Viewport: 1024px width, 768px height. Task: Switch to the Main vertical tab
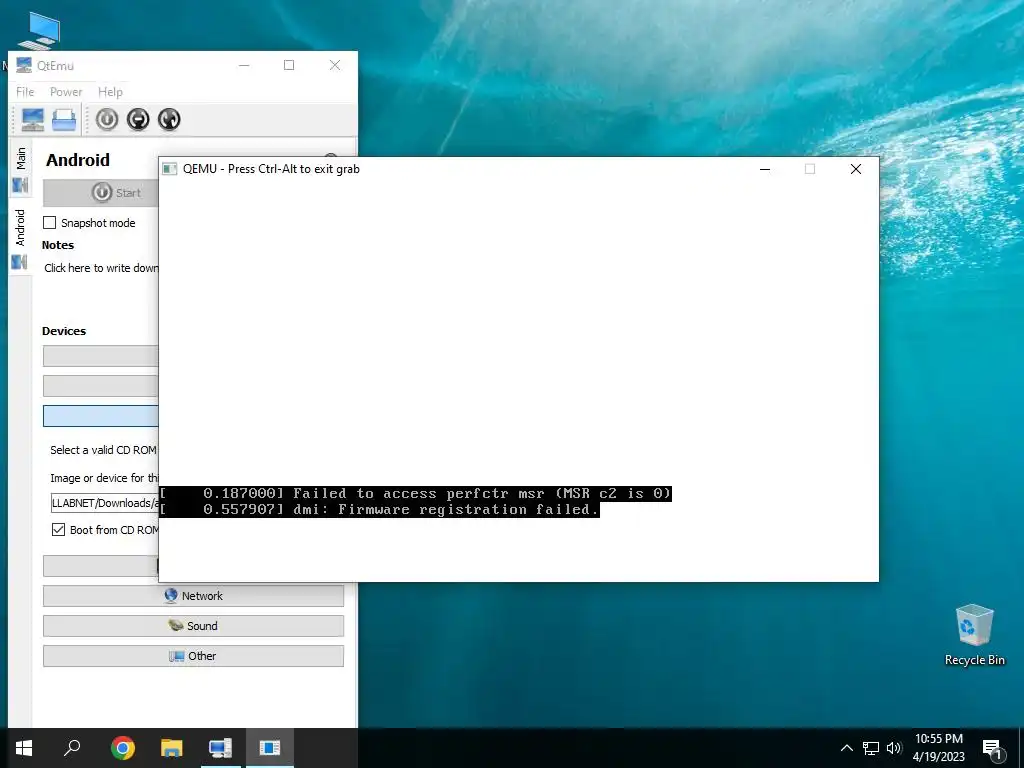click(20, 170)
